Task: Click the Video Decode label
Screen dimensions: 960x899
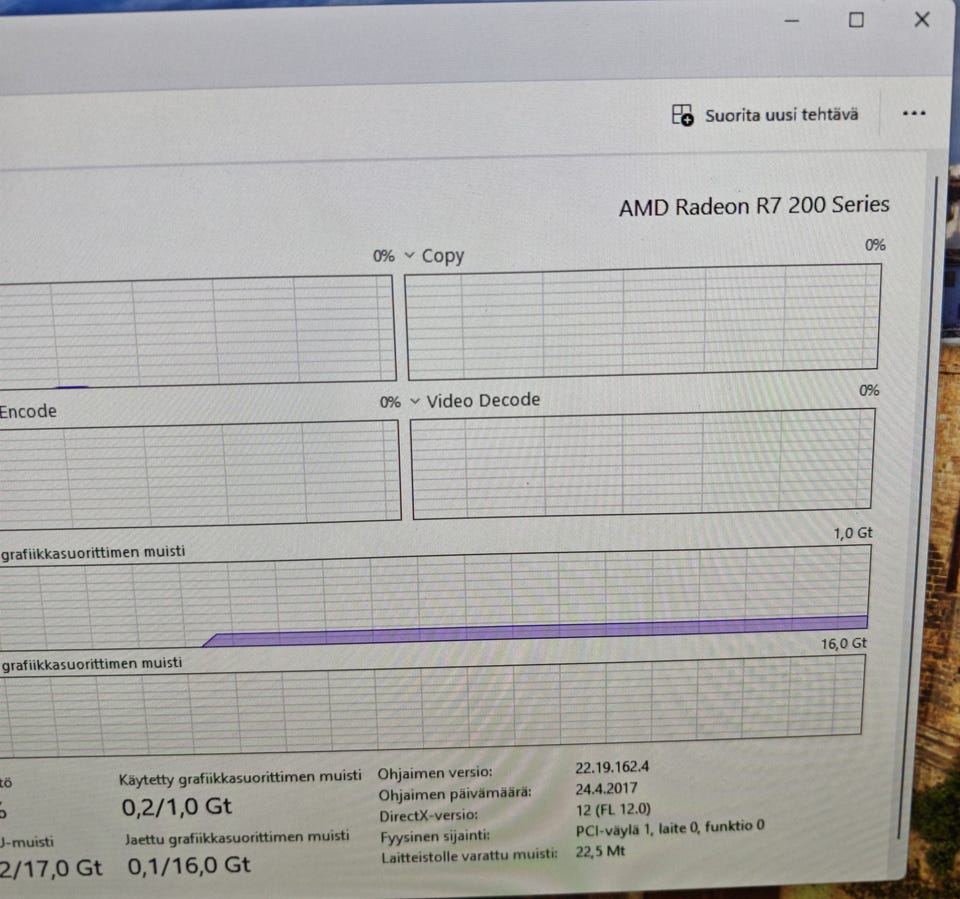Action: (483, 401)
